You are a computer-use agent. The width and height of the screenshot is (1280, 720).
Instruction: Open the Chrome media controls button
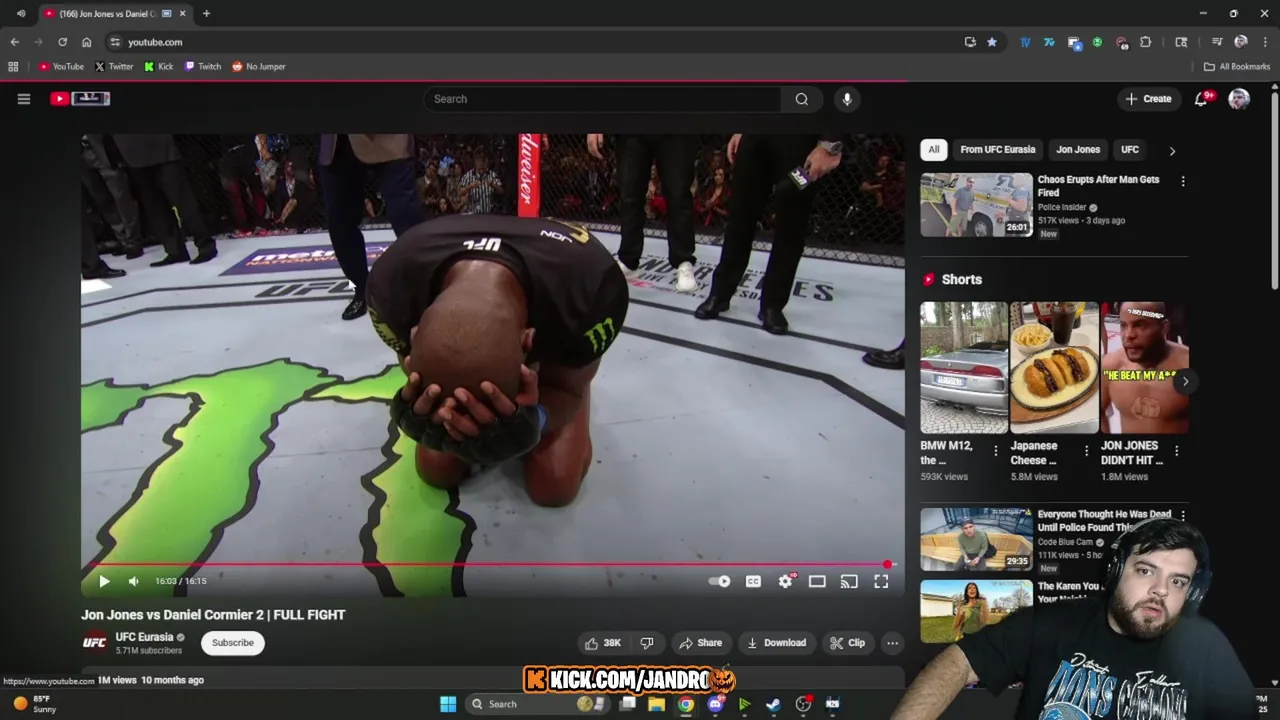1217,42
